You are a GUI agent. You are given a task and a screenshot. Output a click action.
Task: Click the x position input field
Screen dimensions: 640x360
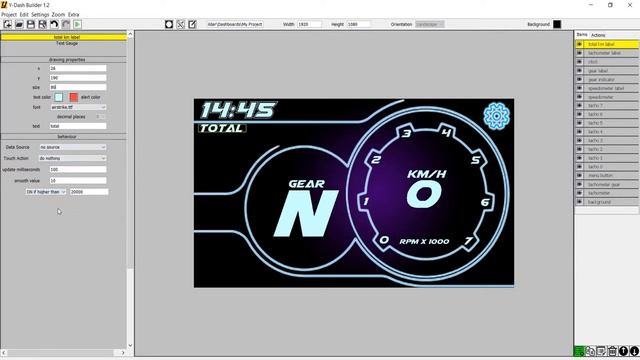78,68
